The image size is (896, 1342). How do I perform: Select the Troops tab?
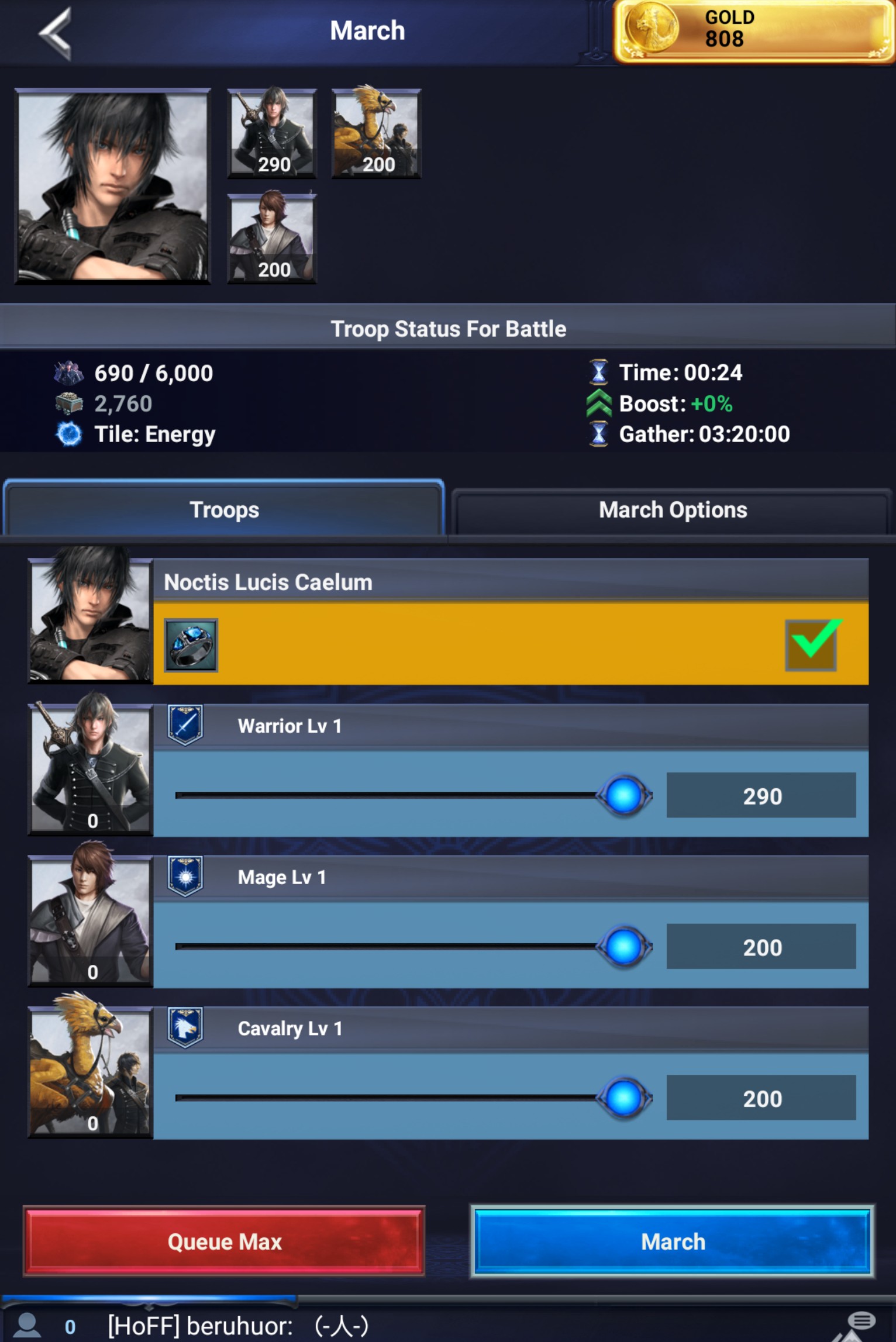tap(224, 509)
